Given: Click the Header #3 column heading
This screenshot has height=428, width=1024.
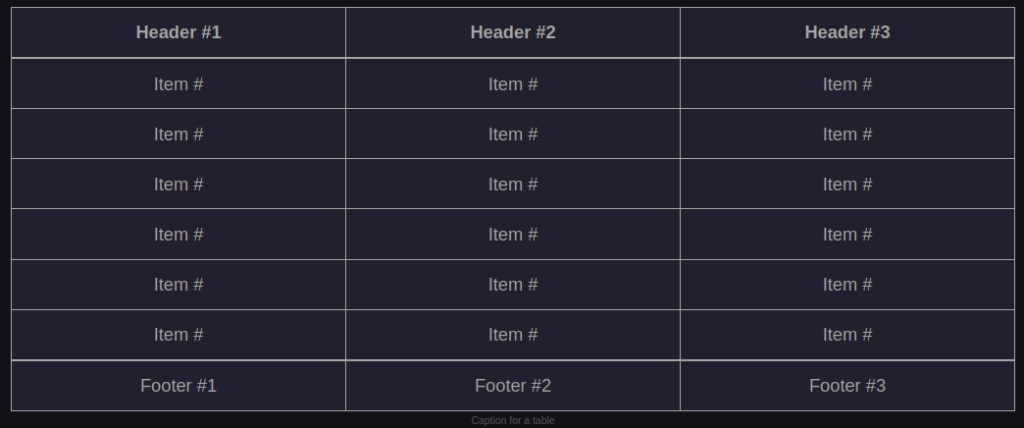Looking at the screenshot, I should click(x=847, y=33).
